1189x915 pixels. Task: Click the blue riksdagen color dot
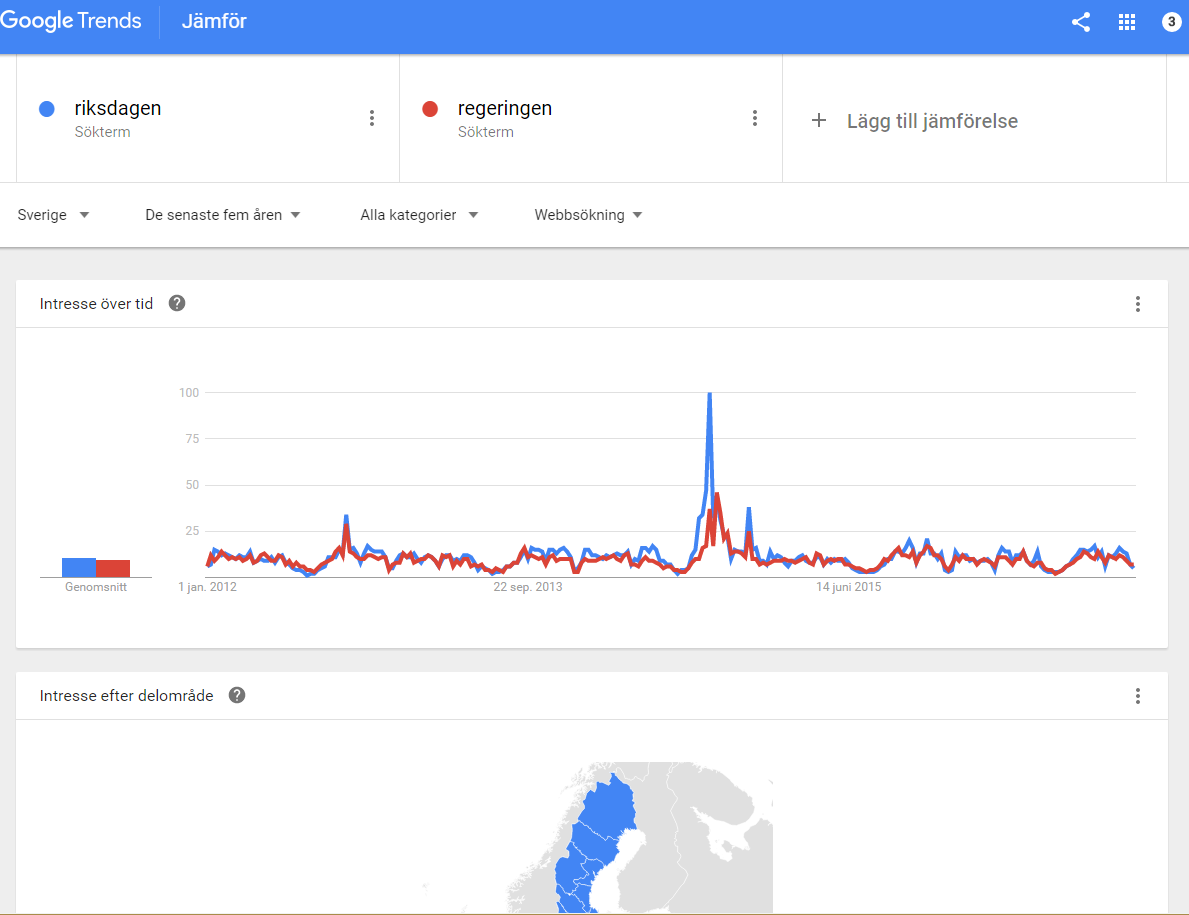point(47,109)
